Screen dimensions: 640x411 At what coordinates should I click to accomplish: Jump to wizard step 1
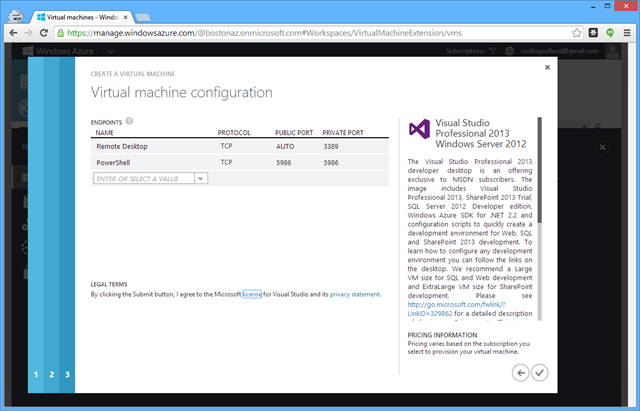tap(36, 375)
